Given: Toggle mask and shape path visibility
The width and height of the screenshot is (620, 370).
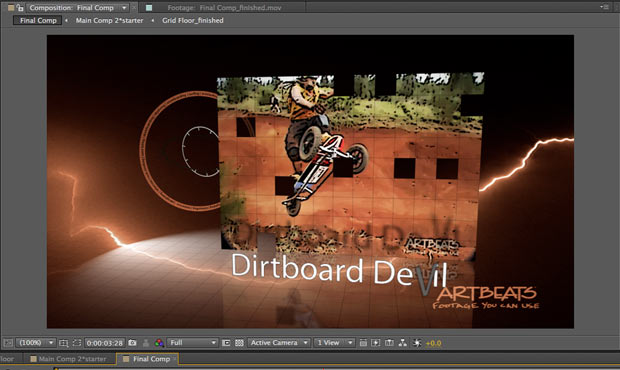Looking at the screenshot, I should 77,343.
